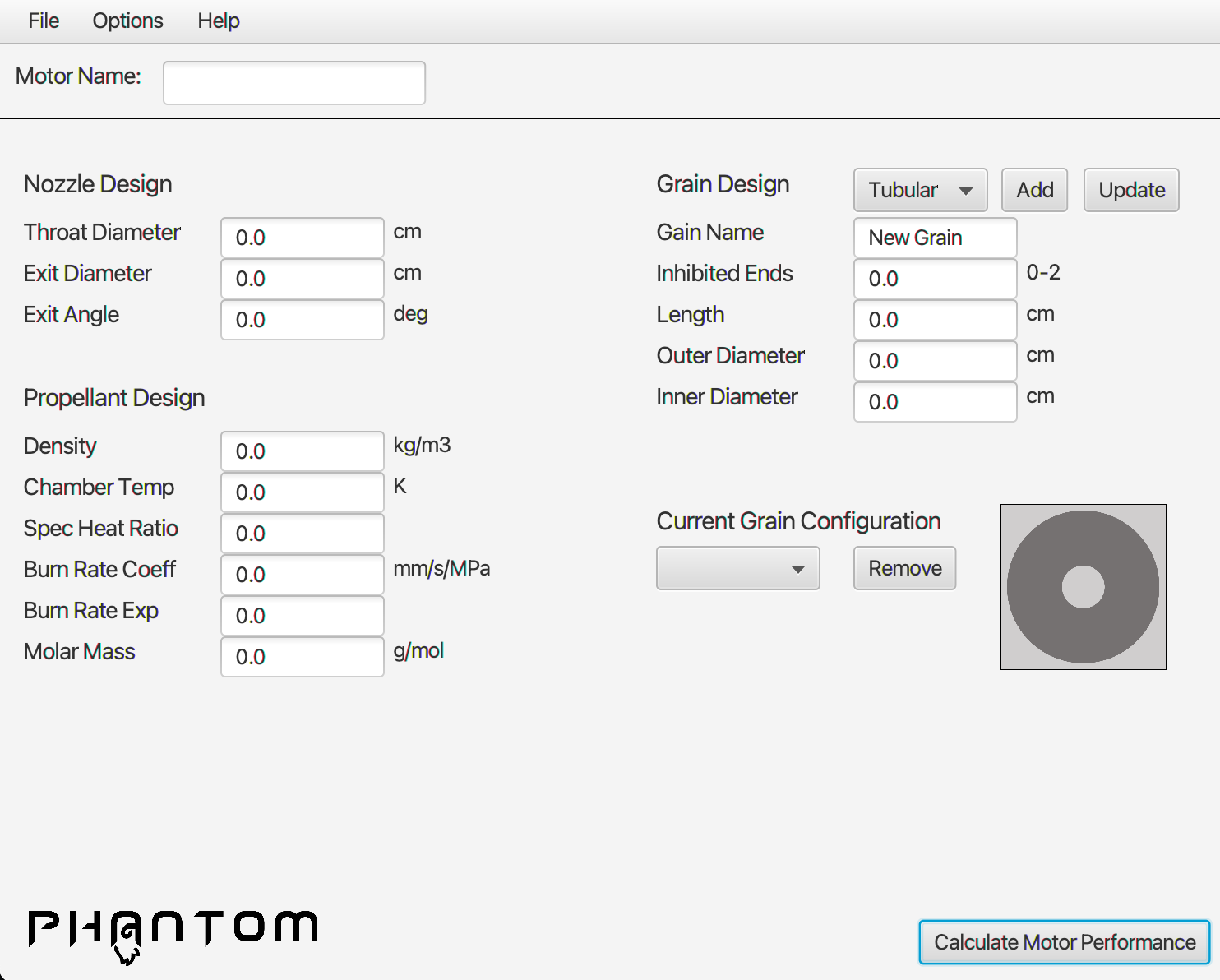Click the g/mol unit label
The width and height of the screenshot is (1220, 980).
coord(418,651)
